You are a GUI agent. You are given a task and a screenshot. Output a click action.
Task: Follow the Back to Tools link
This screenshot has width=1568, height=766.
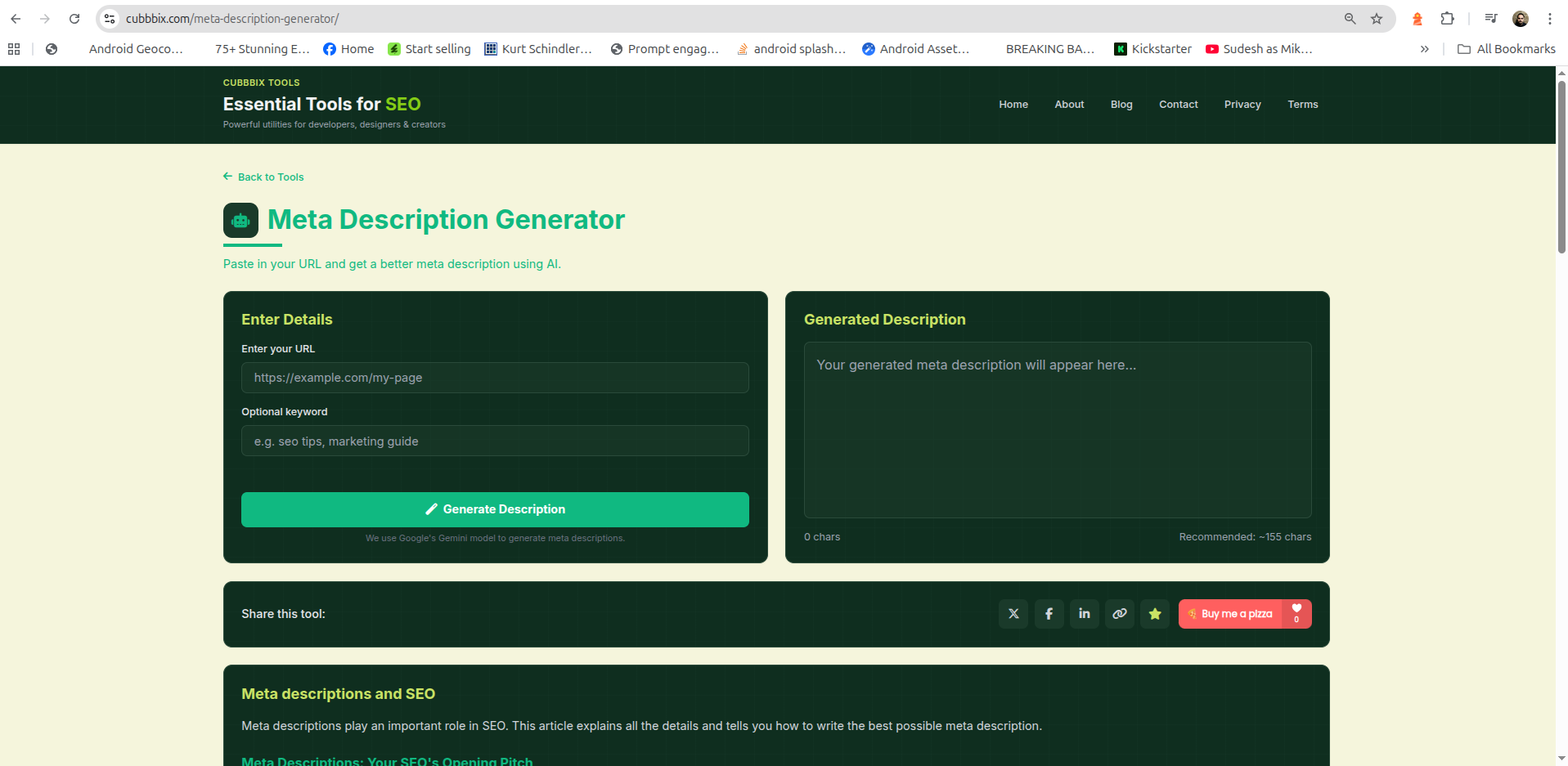tap(263, 177)
